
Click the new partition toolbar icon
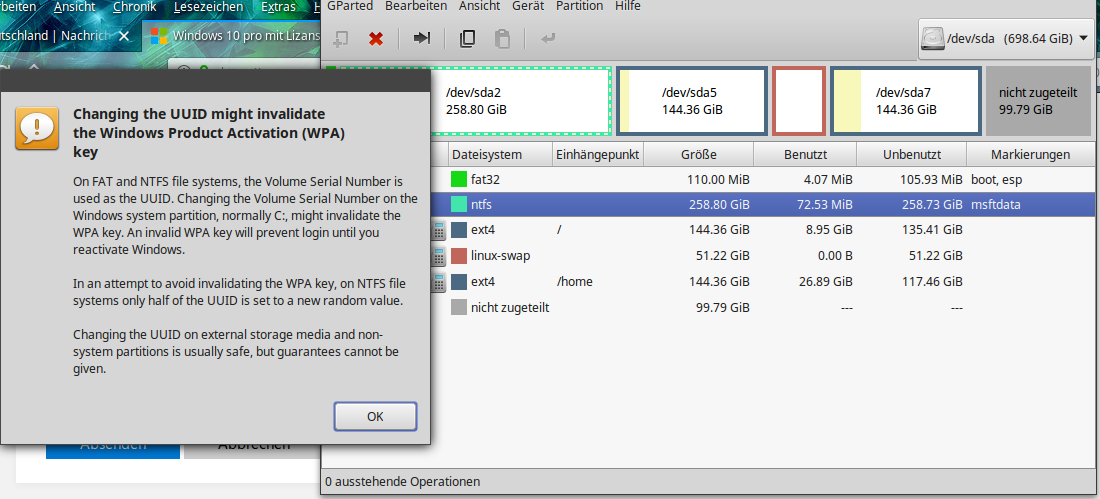click(341, 39)
